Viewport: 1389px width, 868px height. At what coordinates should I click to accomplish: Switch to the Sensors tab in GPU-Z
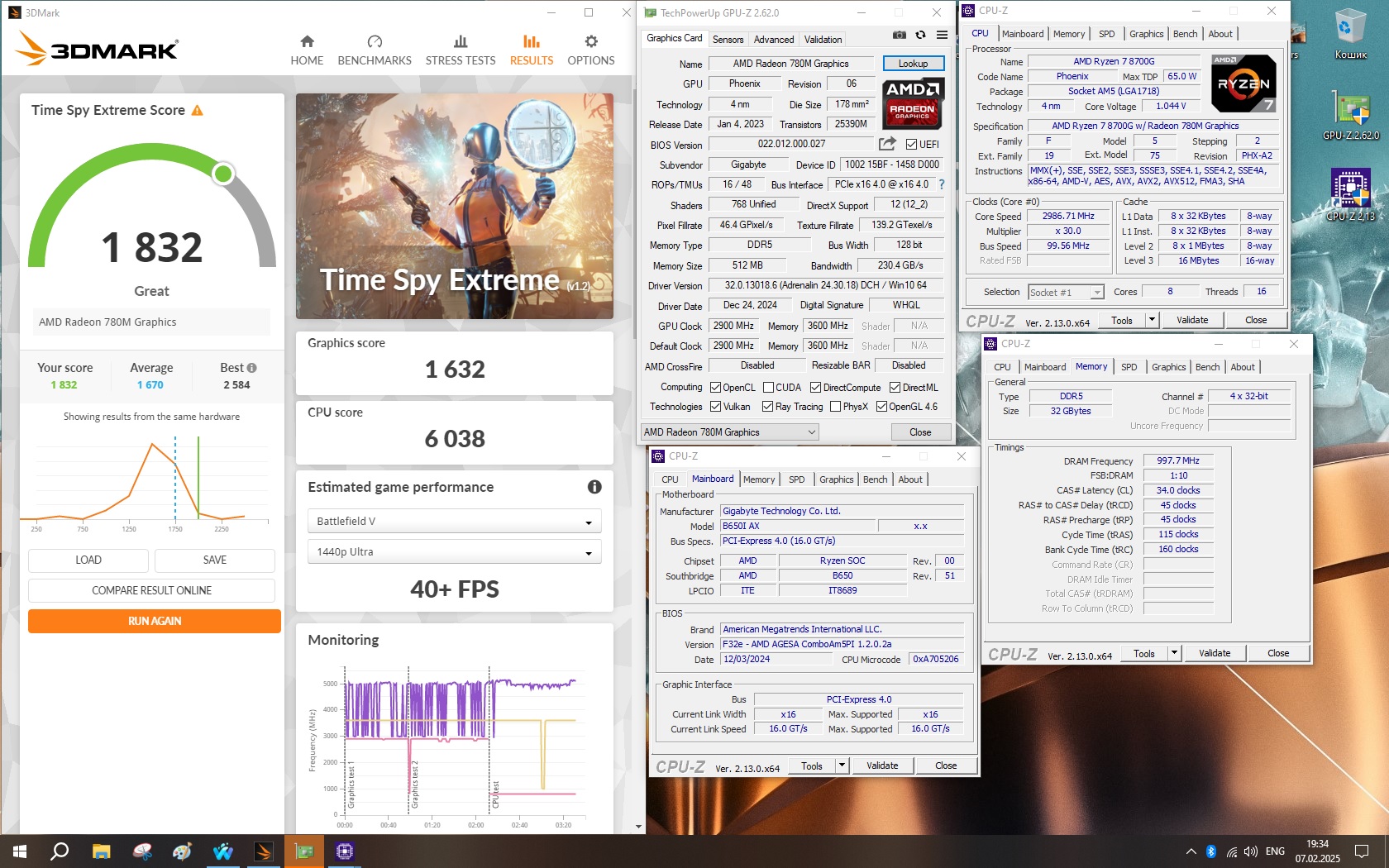(x=728, y=39)
